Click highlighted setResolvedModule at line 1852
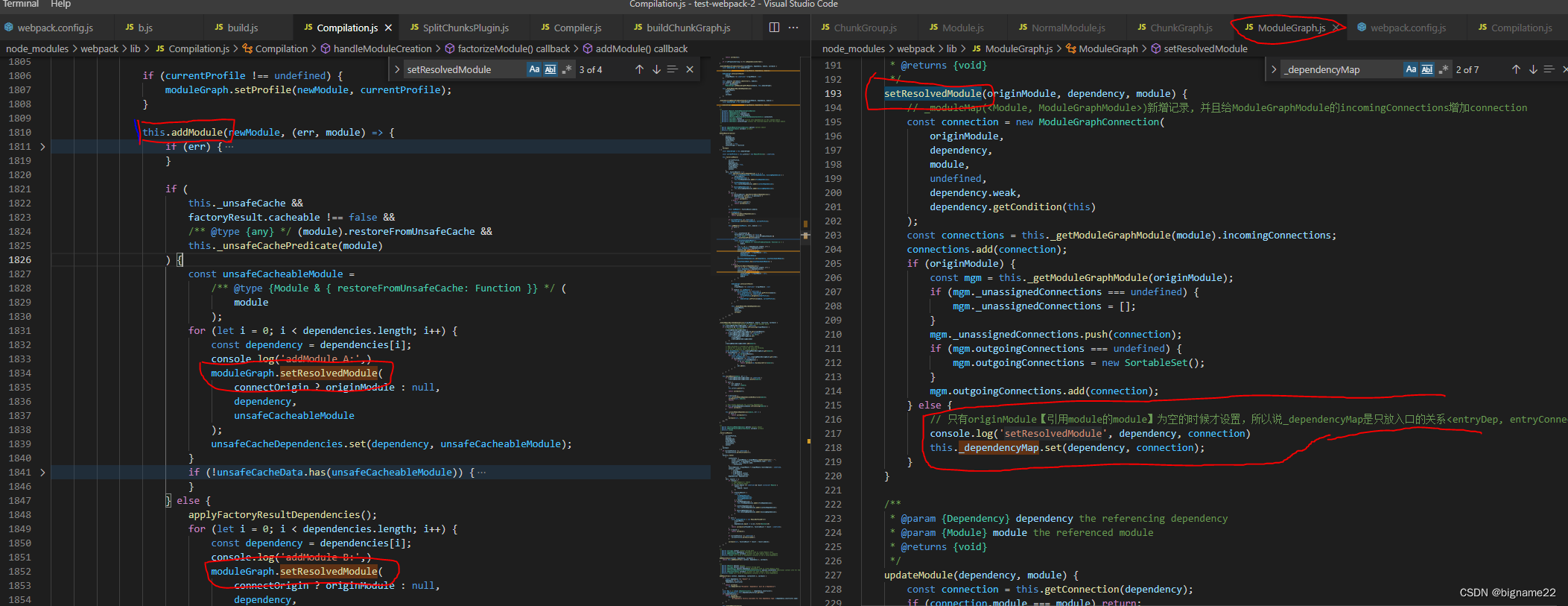This screenshot has height=606, width=1568. click(328, 572)
